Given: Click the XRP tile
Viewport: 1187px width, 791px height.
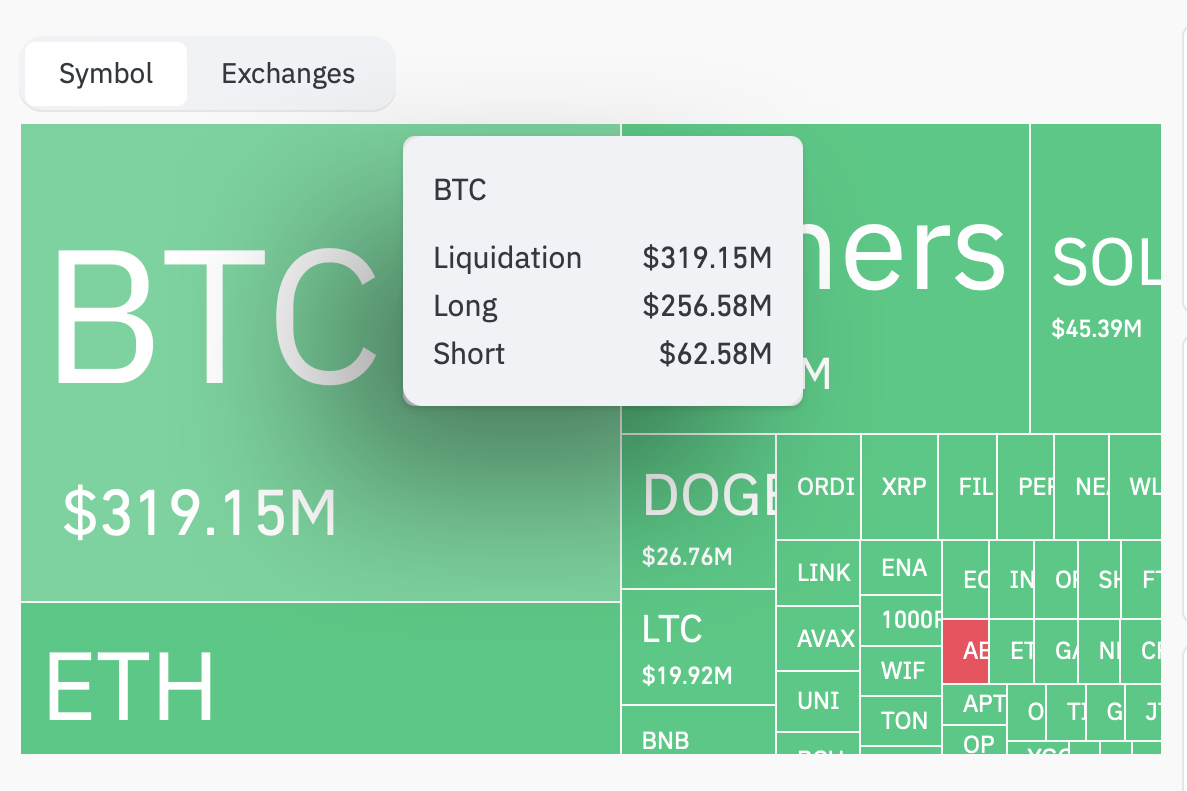Looking at the screenshot, I should click(900, 487).
